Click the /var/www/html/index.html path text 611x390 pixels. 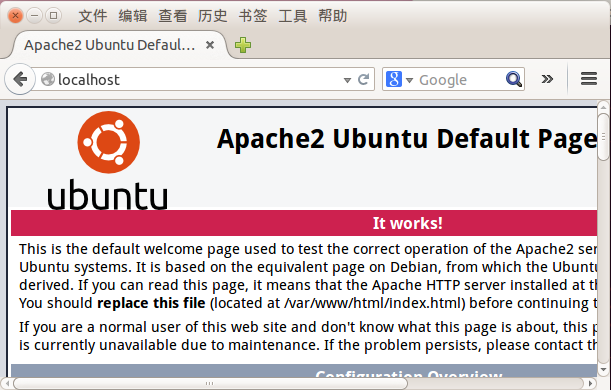373,303
